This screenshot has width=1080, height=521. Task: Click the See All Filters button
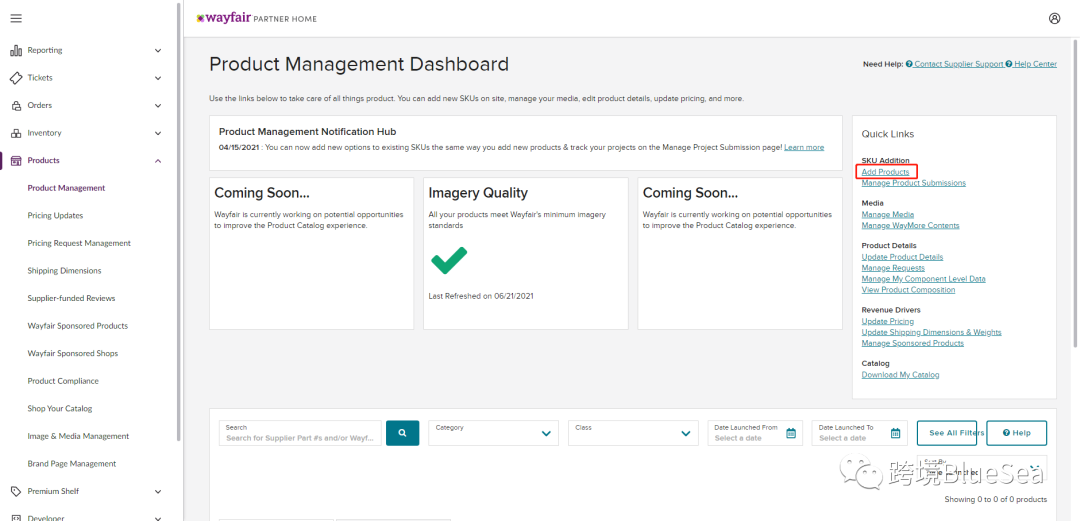[946, 433]
